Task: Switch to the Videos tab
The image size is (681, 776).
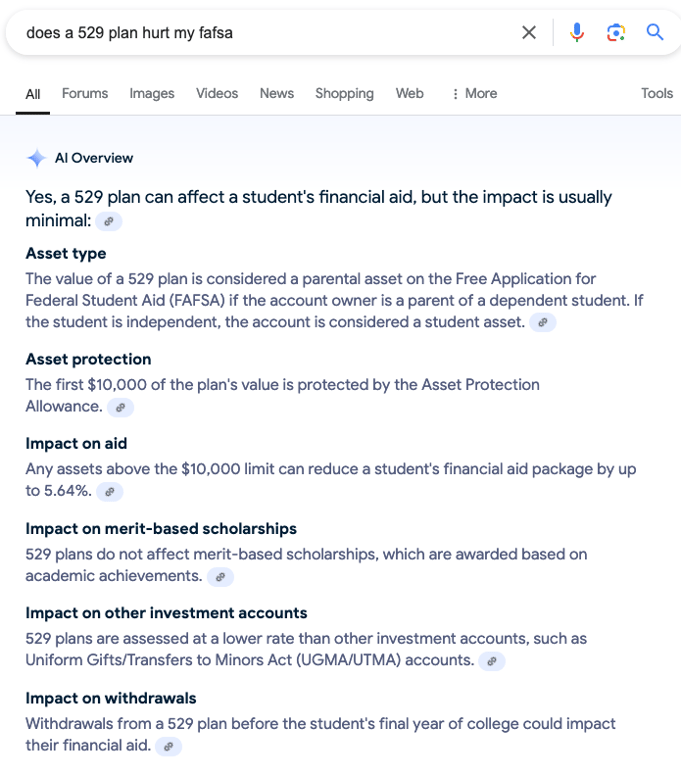Action: click(217, 94)
